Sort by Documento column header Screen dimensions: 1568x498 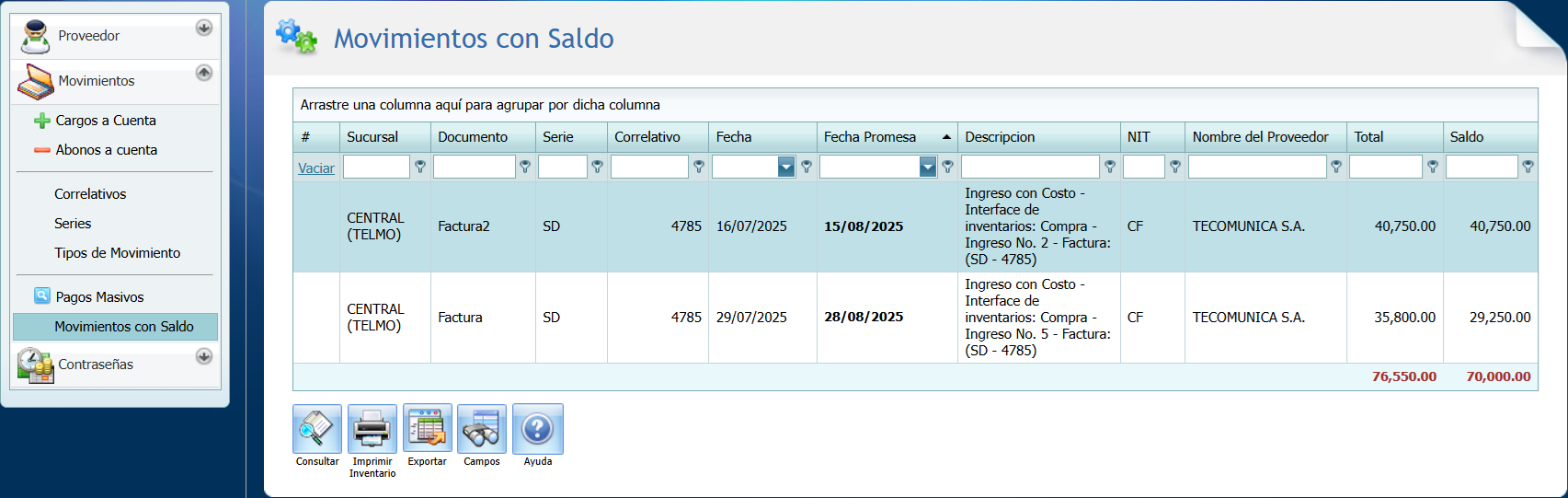click(483, 137)
